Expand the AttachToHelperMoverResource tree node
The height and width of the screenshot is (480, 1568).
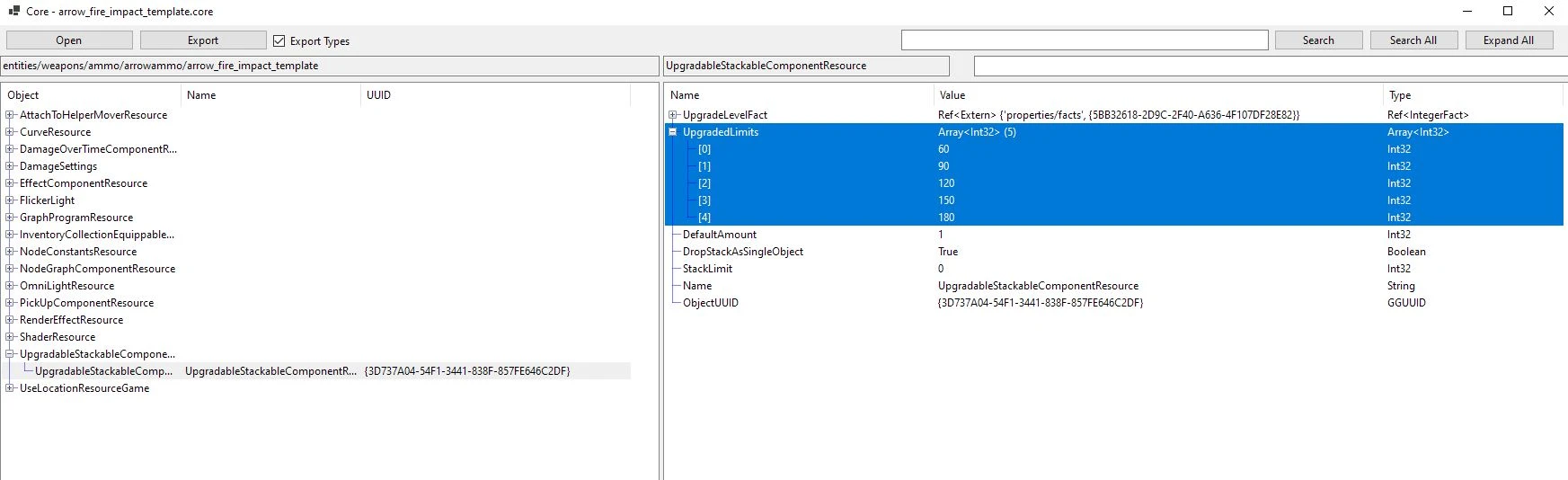[10, 115]
